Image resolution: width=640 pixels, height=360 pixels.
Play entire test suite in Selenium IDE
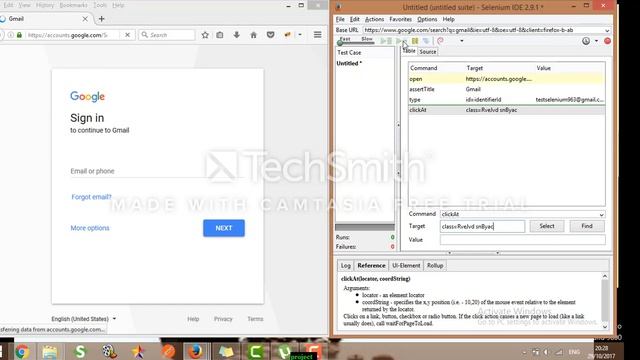tap(386, 41)
